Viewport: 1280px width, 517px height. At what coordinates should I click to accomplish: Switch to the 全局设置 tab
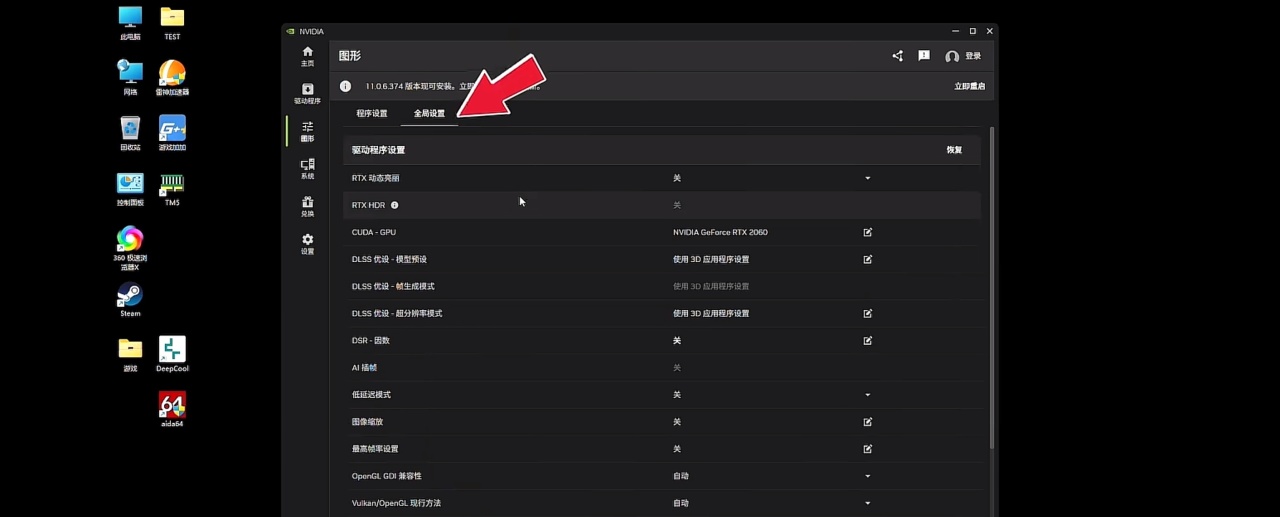tap(429, 113)
